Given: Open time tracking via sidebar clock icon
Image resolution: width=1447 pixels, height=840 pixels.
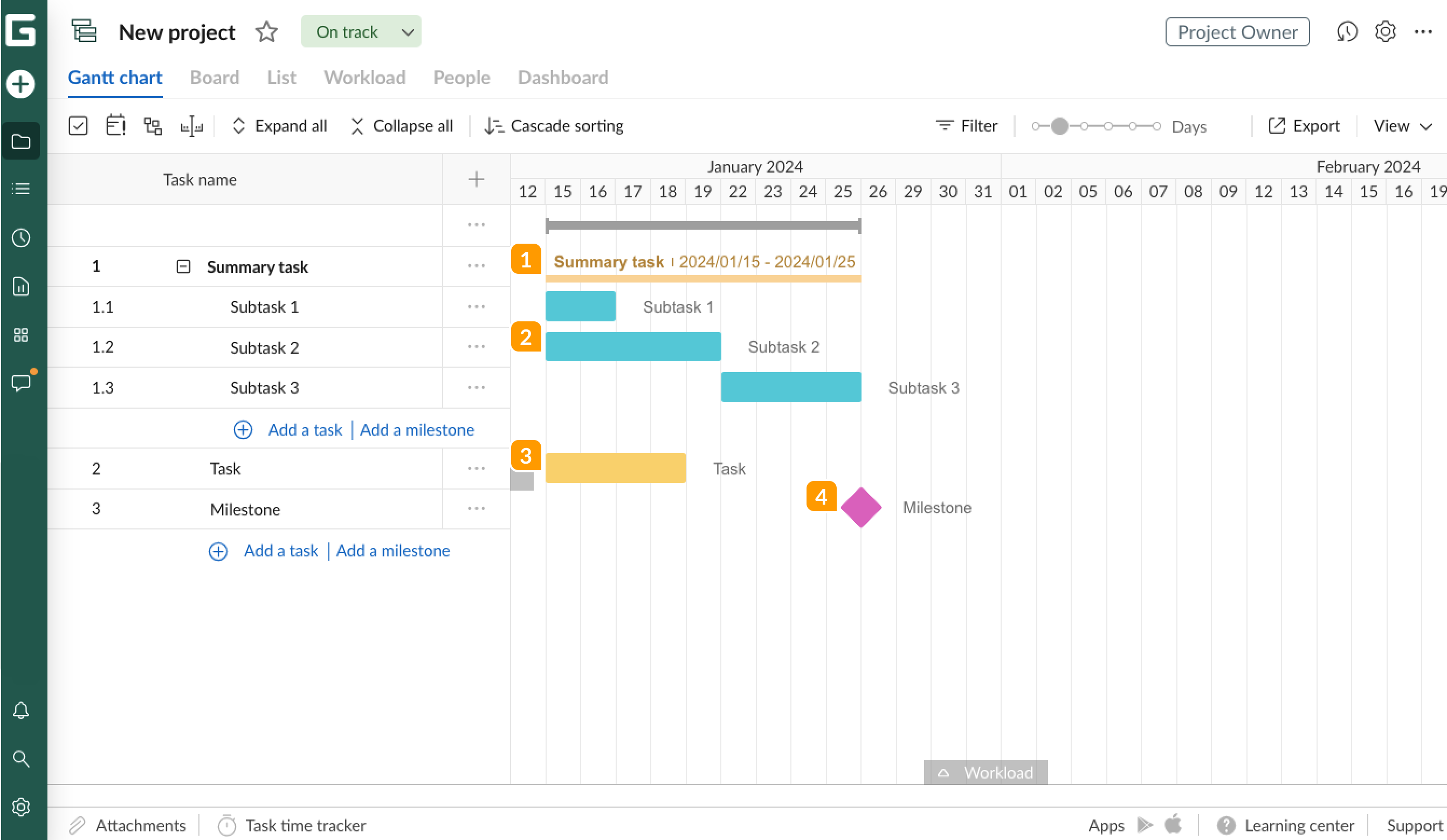Looking at the screenshot, I should click(21, 238).
